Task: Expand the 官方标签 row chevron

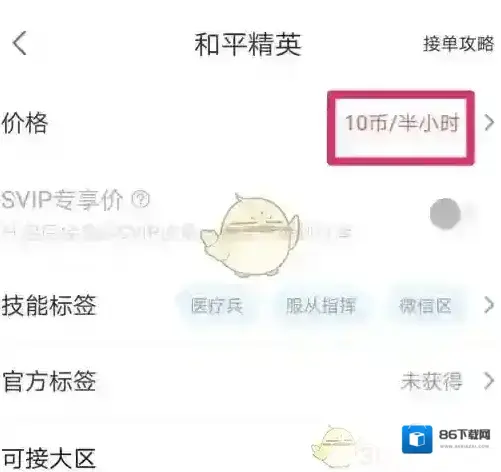Action: [x=489, y=381]
